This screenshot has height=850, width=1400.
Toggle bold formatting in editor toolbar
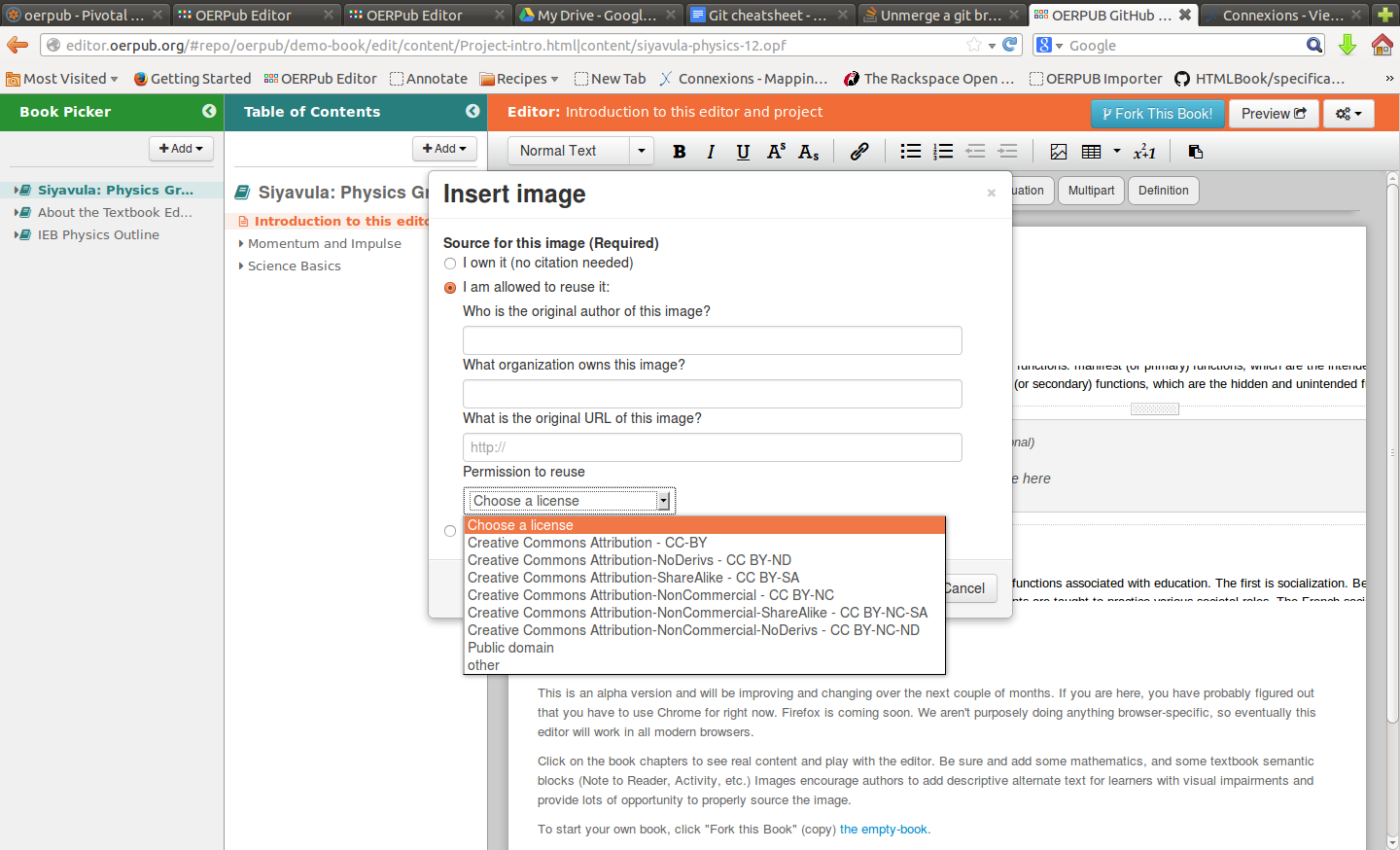(680, 151)
